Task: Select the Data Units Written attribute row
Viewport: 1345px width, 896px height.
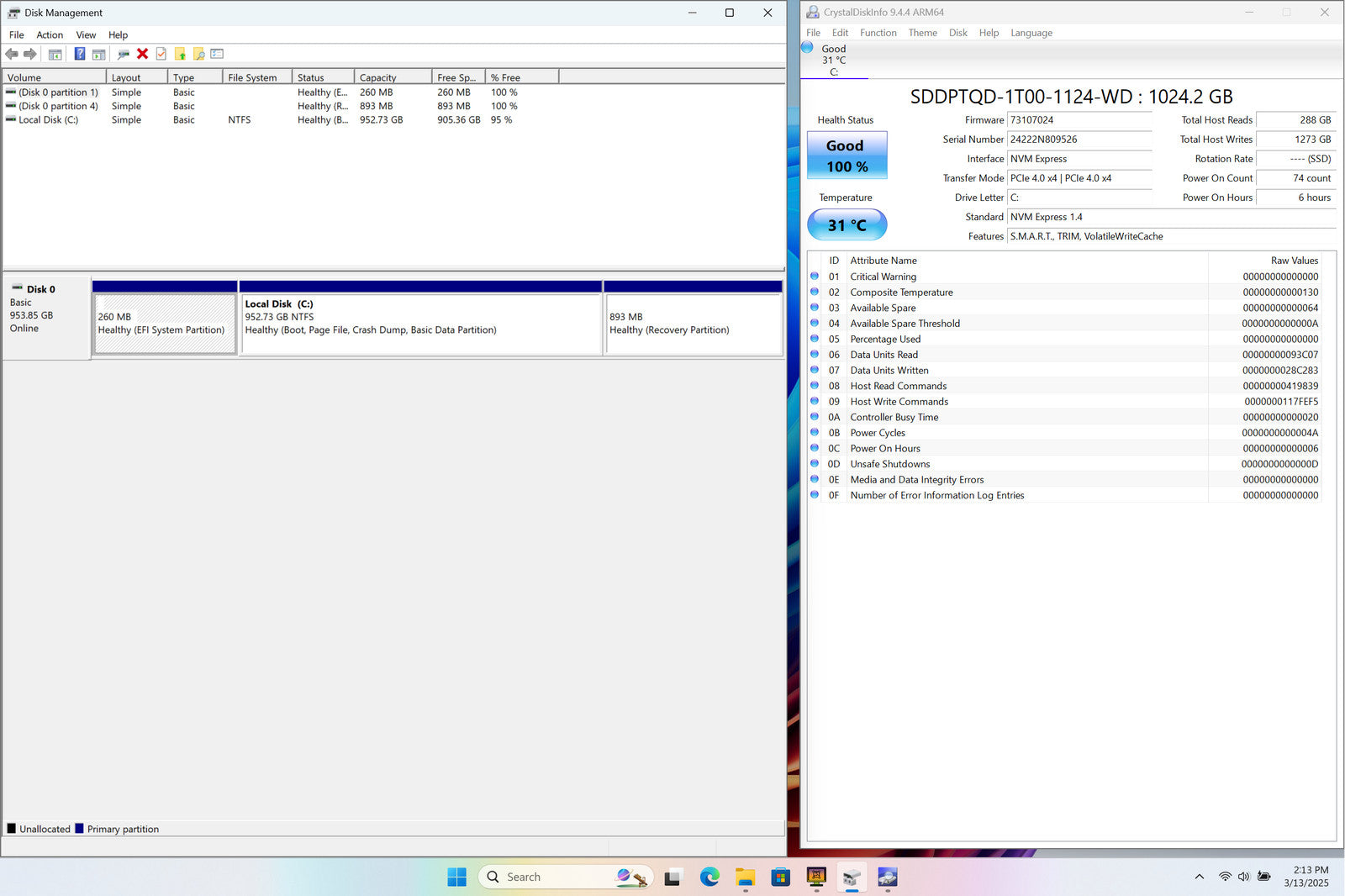Action: 1064,370
